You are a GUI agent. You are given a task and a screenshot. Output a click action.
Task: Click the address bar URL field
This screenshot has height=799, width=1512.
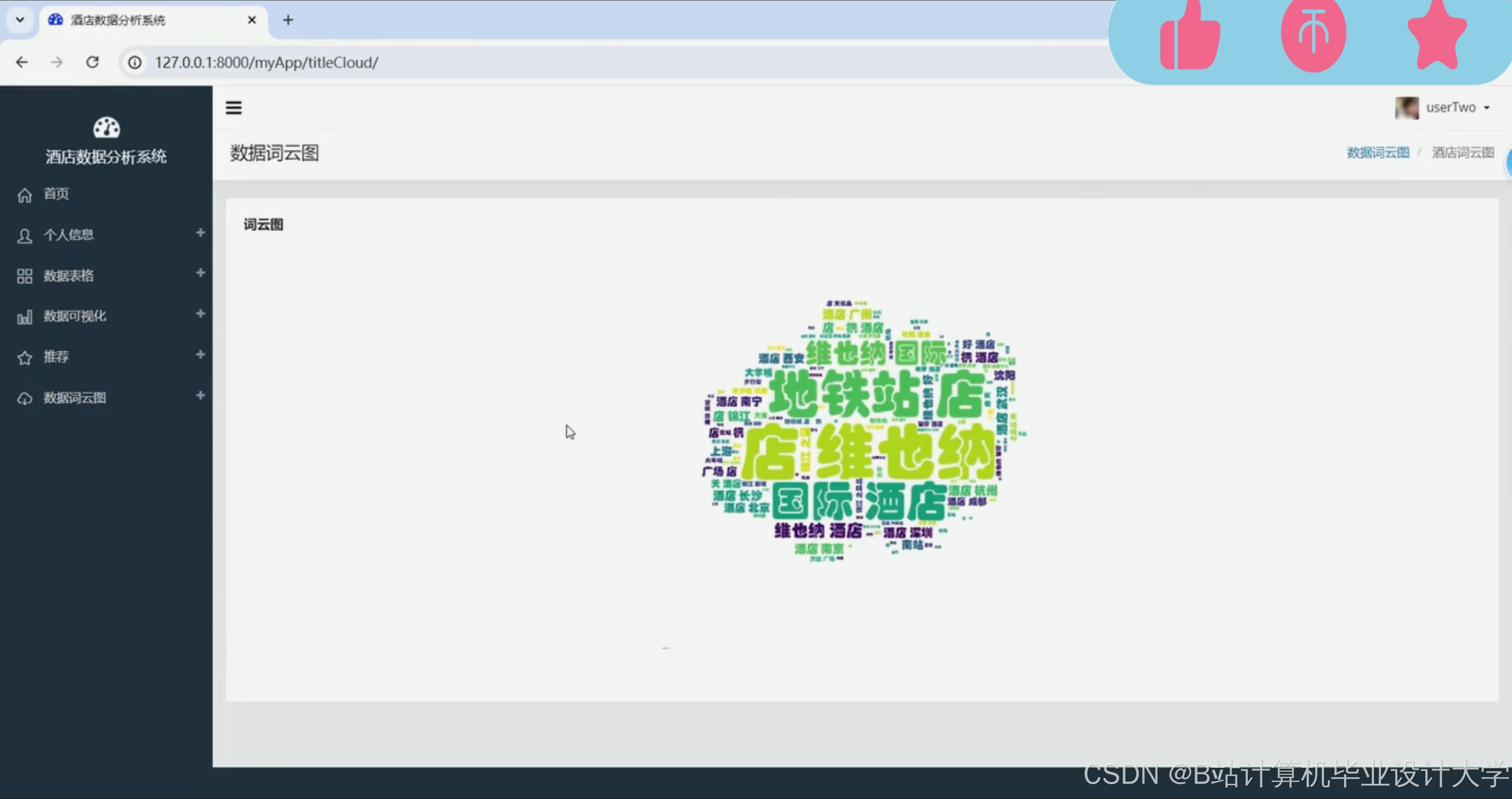pyautogui.click(x=616, y=62)
